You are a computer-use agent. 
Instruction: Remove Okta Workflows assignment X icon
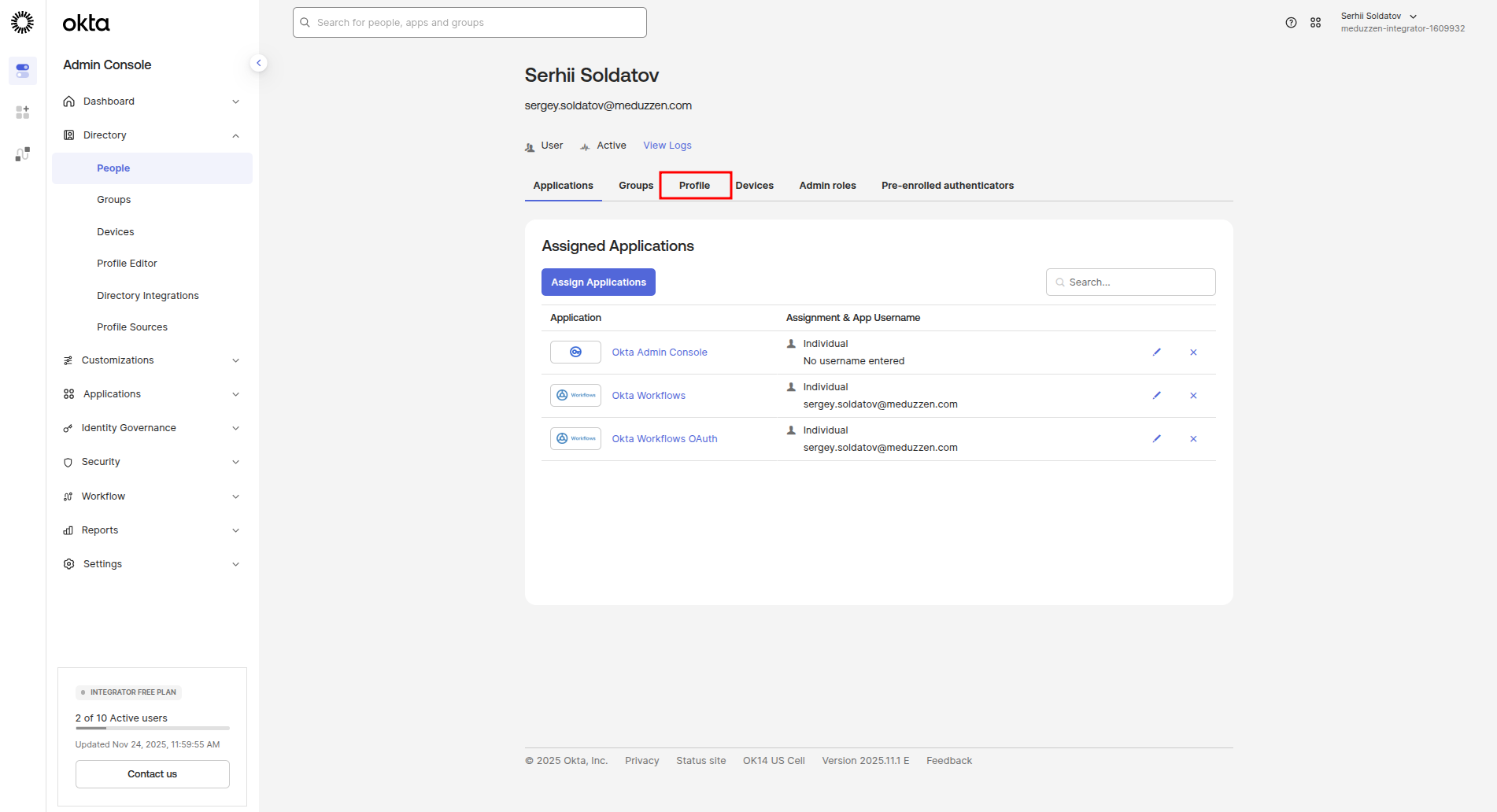pos(1193,396)
